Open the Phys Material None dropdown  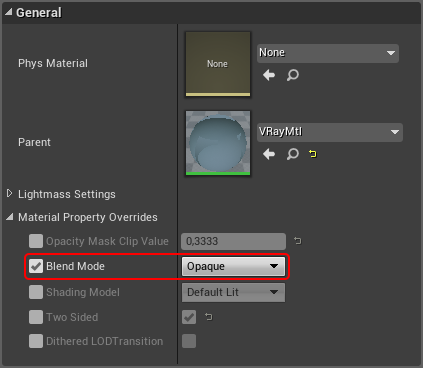[328, 53]
